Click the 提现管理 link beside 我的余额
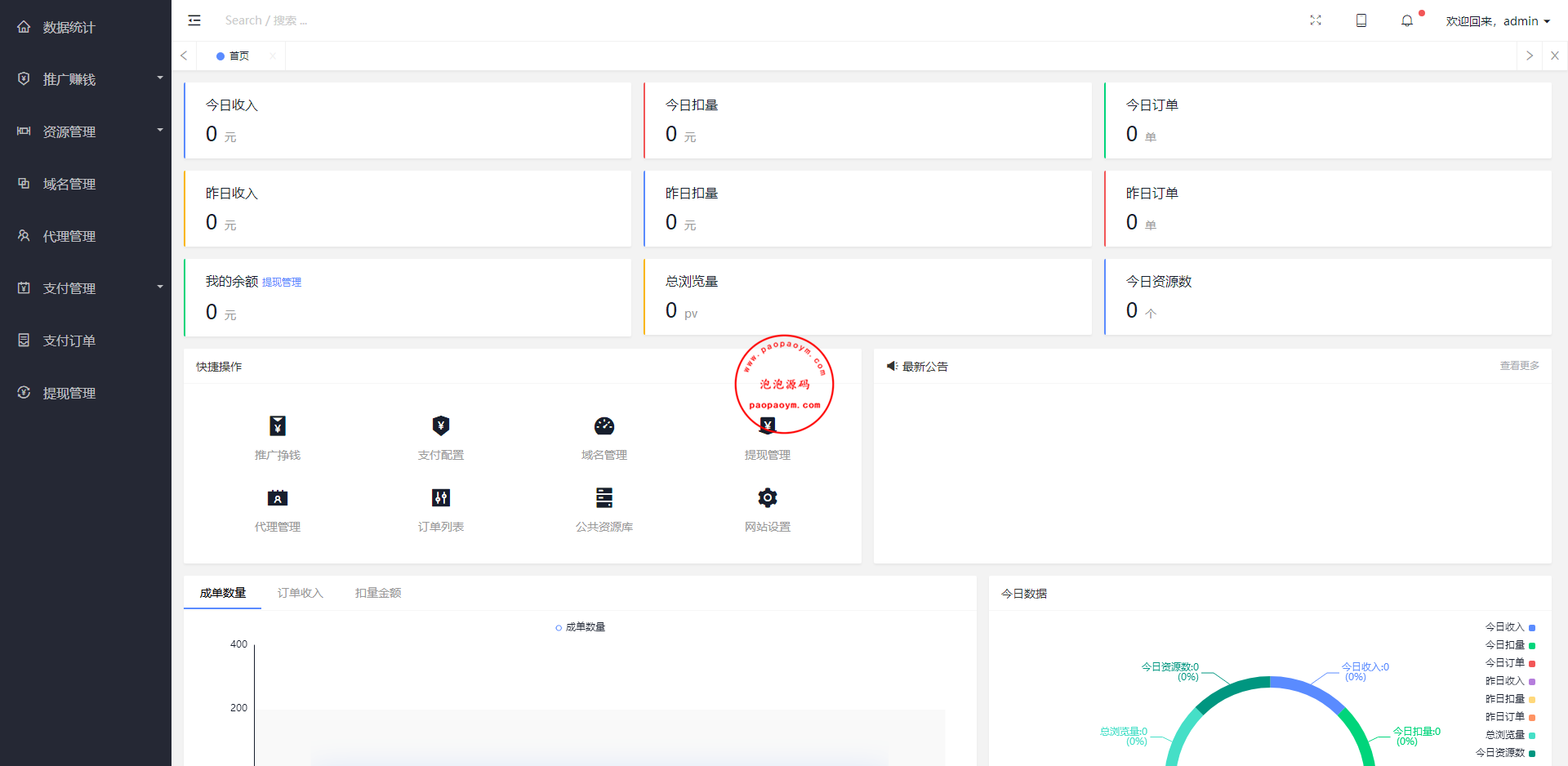The width and height of the screenshot is (1568, 766). tap(282, 283)
